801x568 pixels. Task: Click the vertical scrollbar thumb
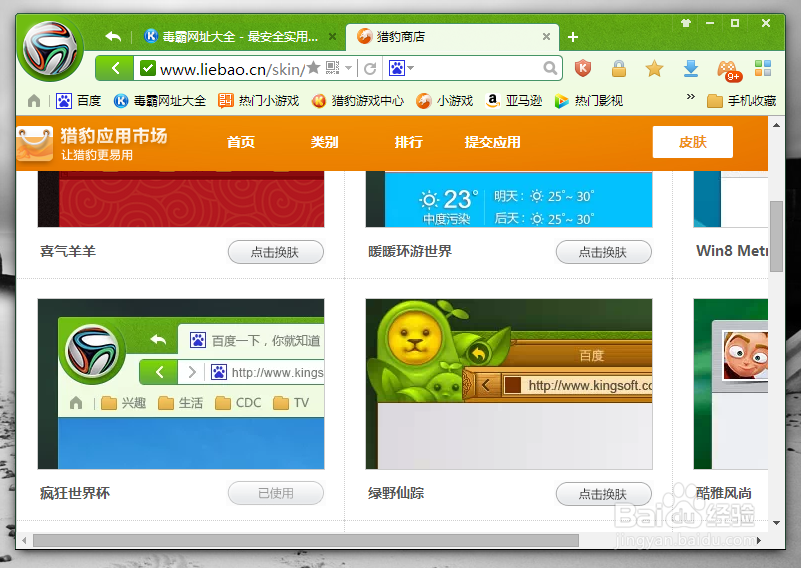tap(776, 236)
